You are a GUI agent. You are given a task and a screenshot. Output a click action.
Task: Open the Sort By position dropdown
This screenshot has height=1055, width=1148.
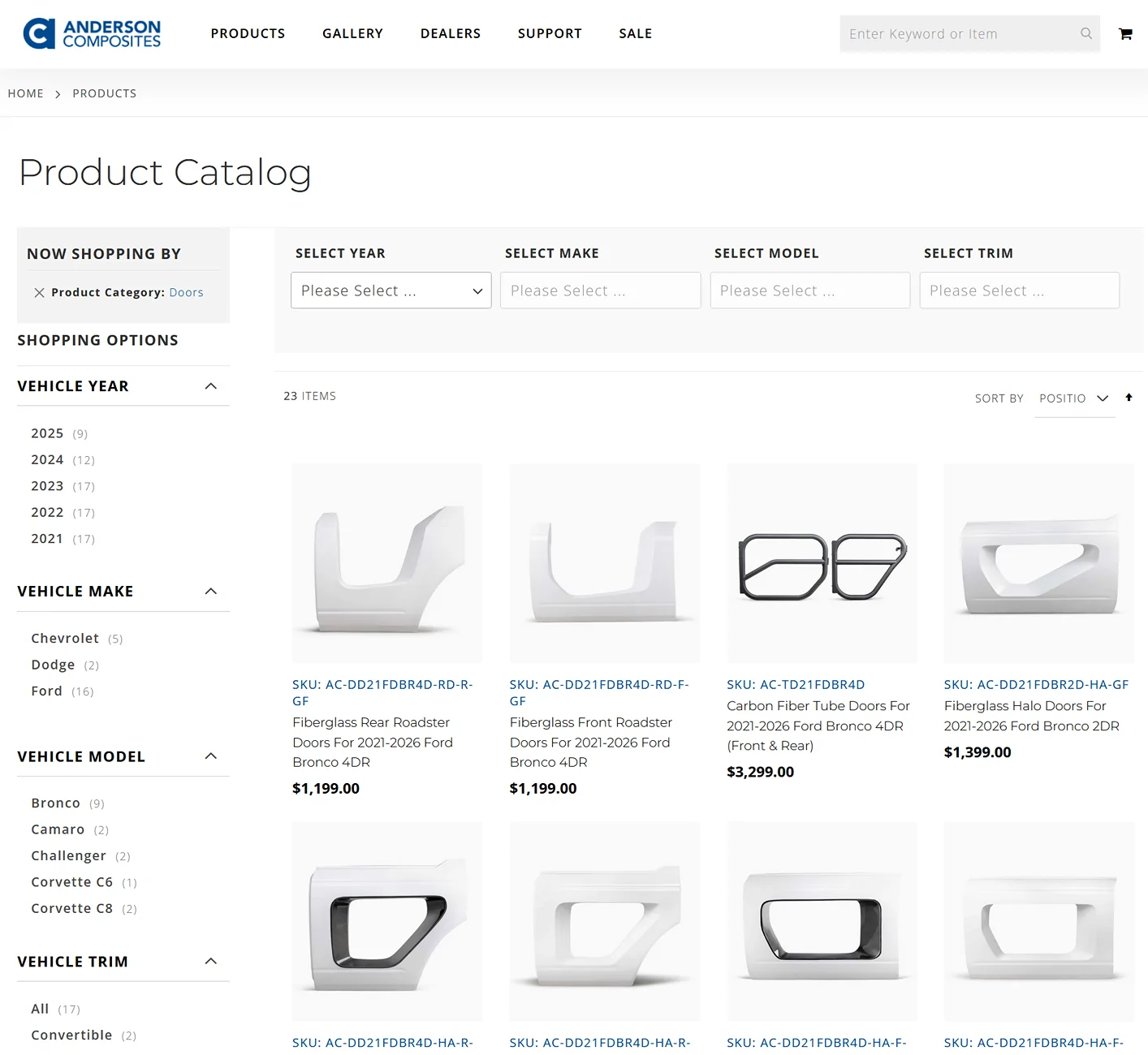click(x=1074, y=398)
